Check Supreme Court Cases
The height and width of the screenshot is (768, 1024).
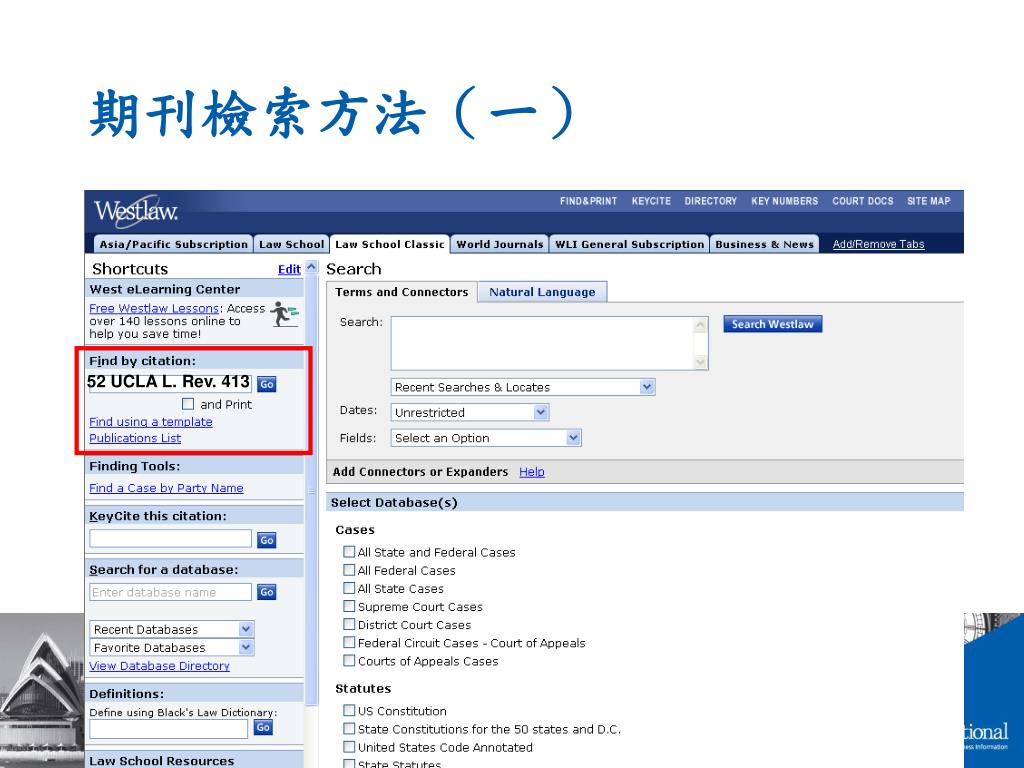349,606
